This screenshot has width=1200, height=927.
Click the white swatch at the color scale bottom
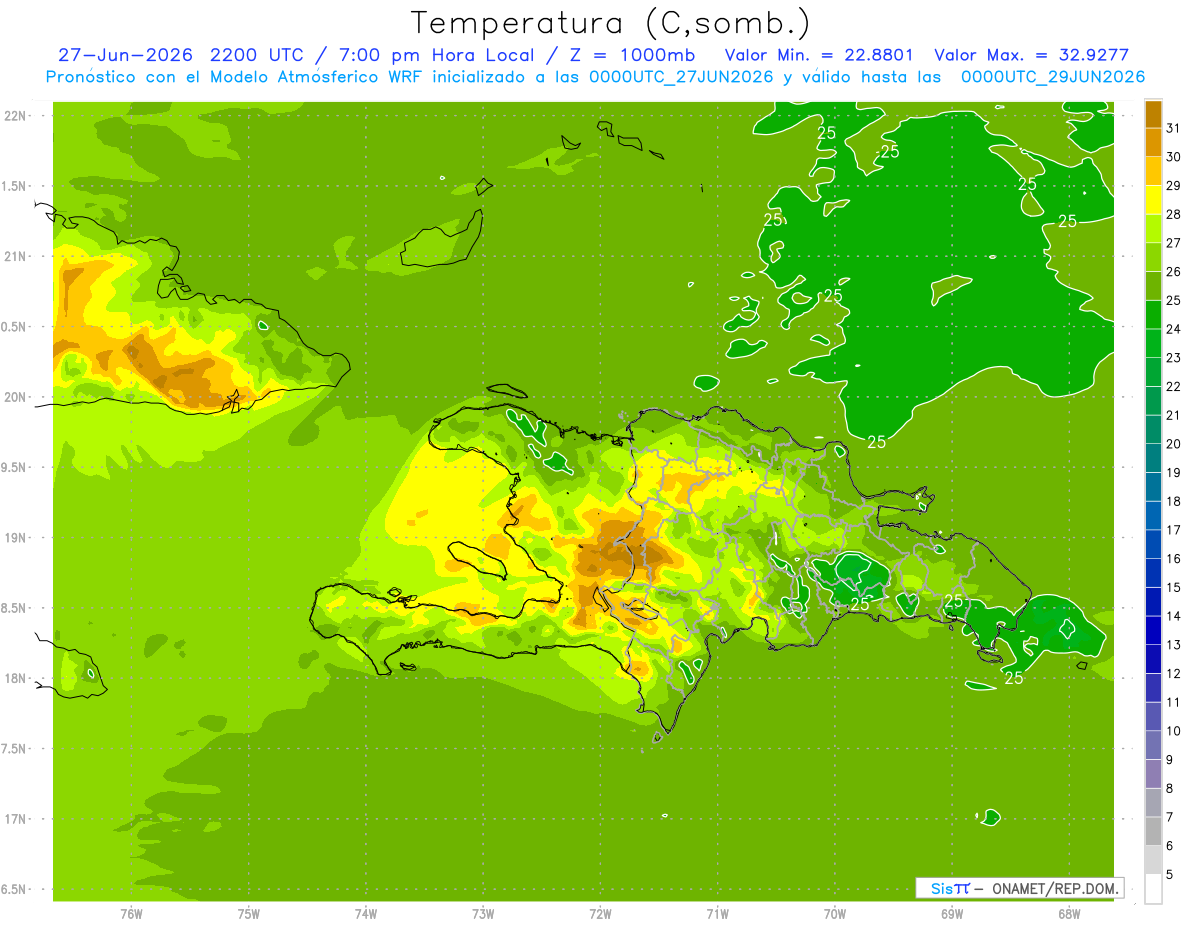click(1153, 889)
